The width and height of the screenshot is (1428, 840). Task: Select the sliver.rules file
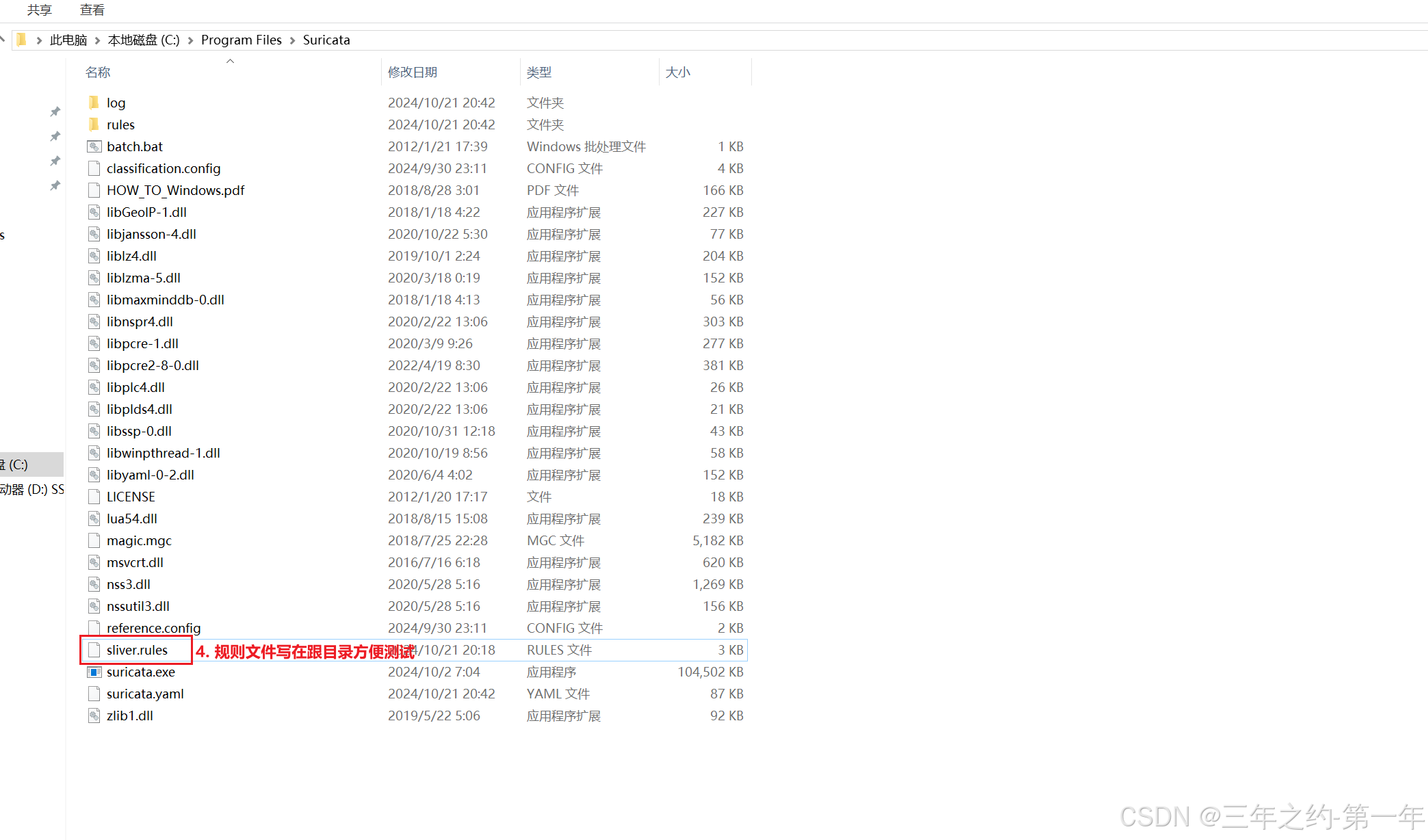tap(137, 650)
